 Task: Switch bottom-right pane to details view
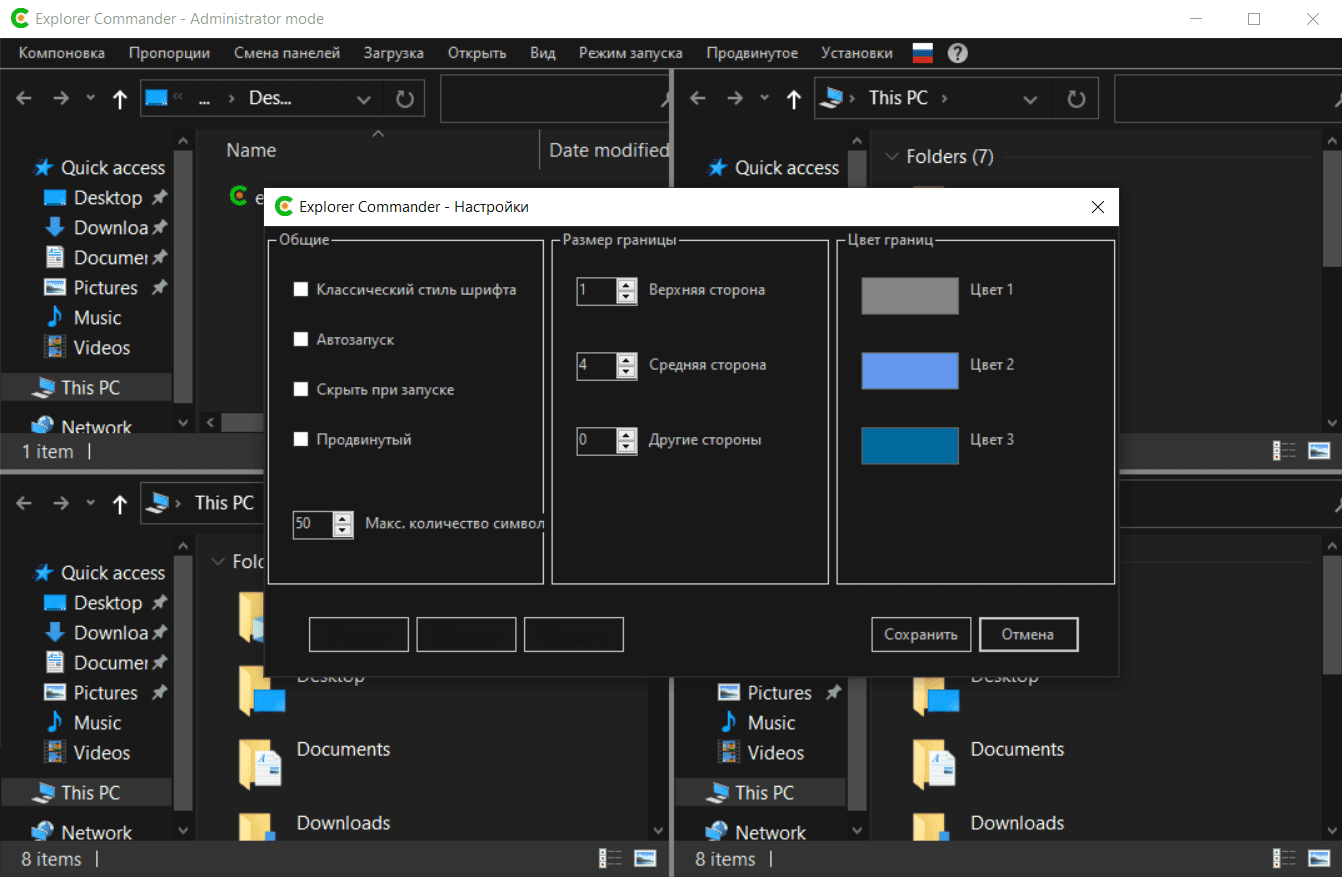click(1284, 858)
